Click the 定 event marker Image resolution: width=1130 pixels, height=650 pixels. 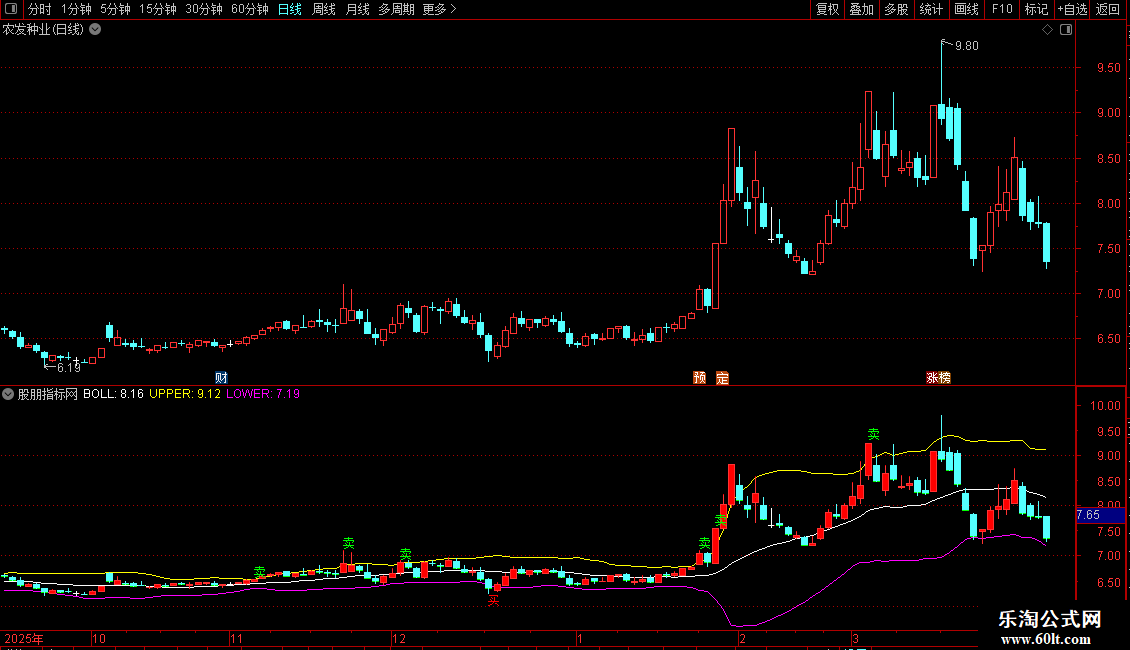pyautogui.click(x=722, y=378)
